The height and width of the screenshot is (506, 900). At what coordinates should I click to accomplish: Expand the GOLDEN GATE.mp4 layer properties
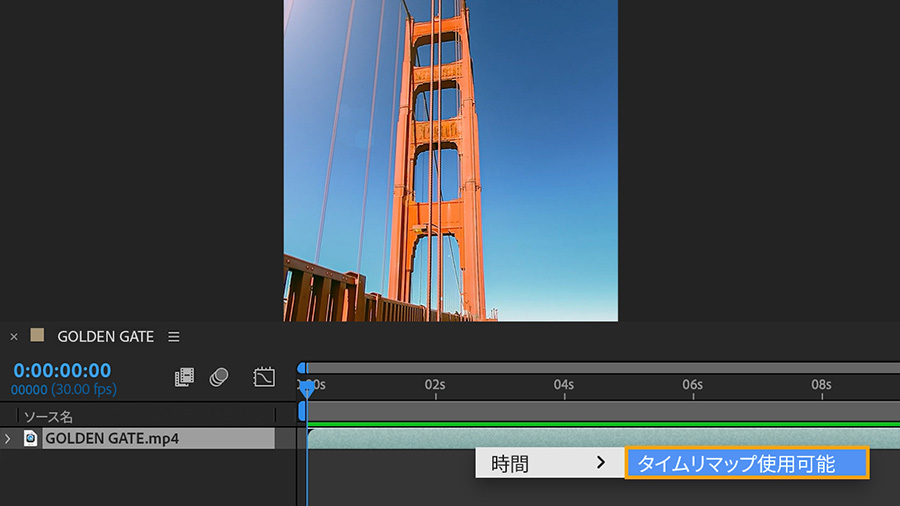7,439
